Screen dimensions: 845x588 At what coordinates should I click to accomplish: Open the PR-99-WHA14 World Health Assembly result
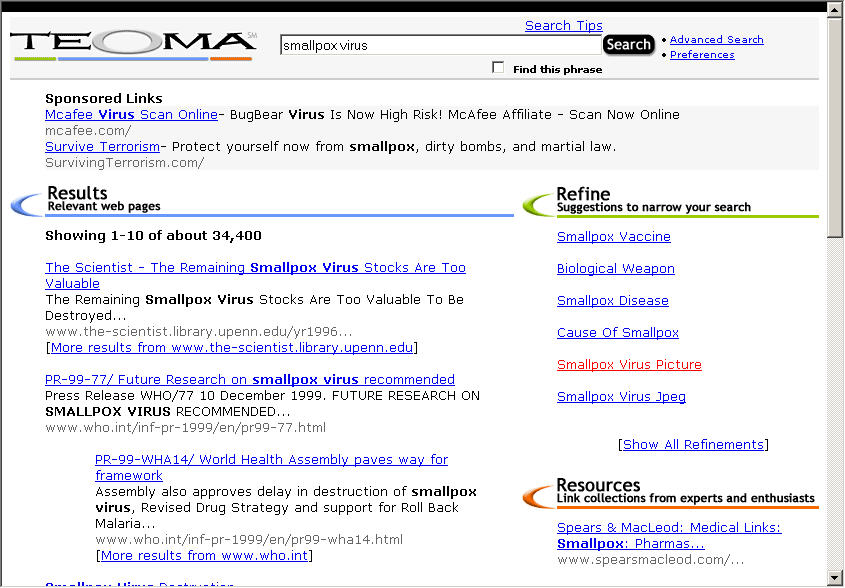(x=271, y=460)
